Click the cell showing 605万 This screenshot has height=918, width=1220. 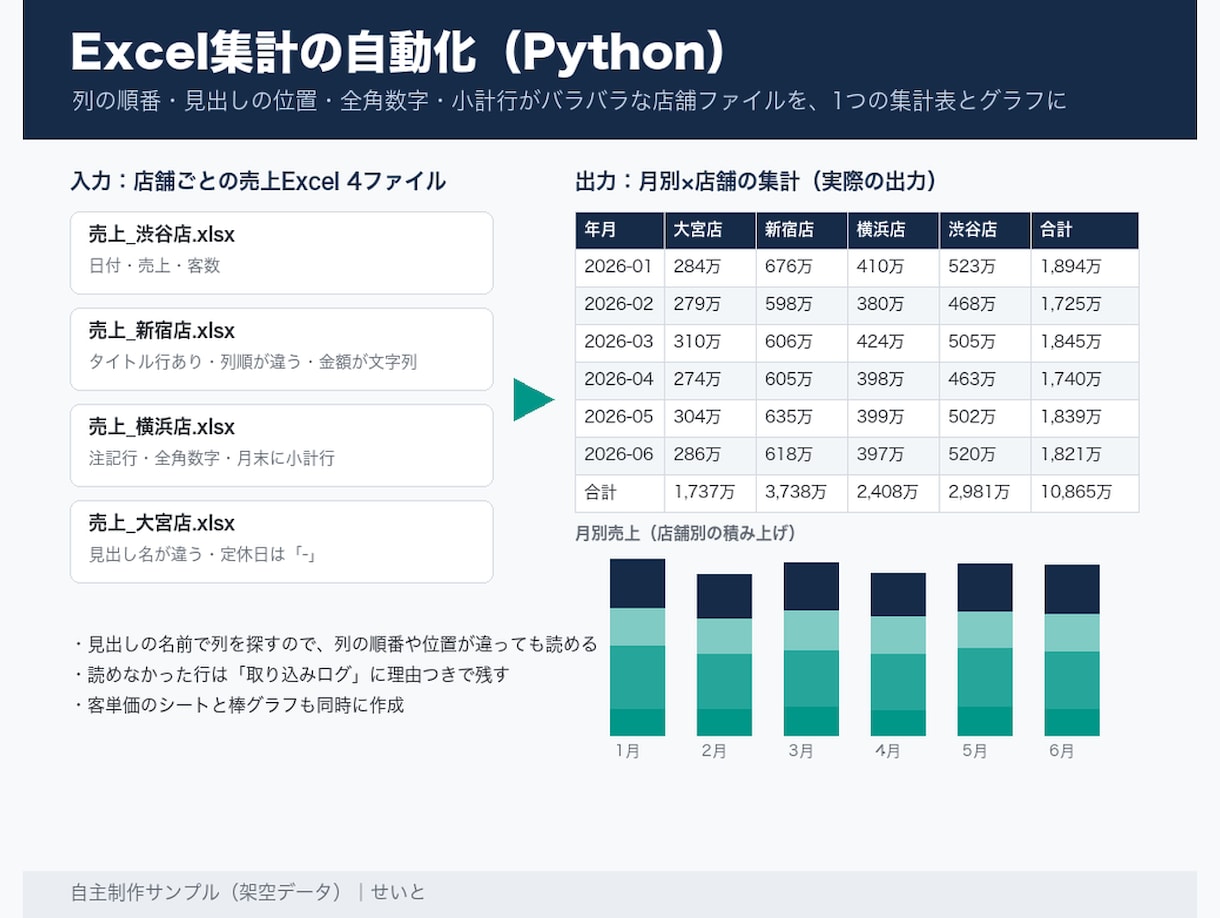point(802,380)
